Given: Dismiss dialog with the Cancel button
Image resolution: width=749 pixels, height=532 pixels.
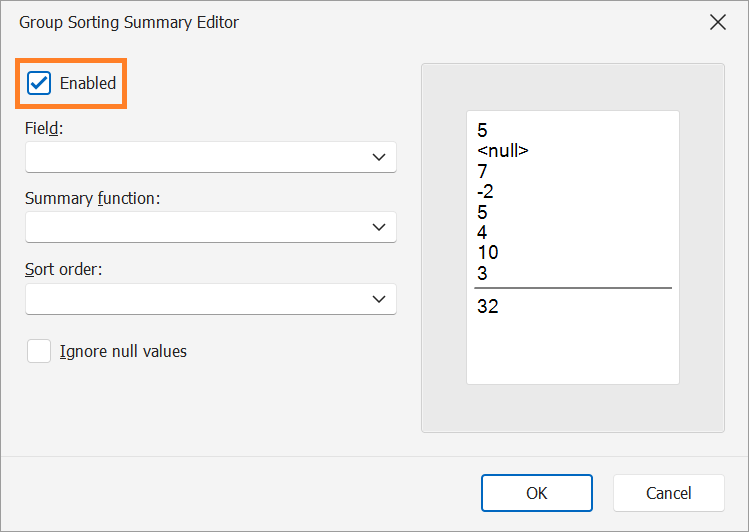Looking at the screenshot, I should click(669, 493).
